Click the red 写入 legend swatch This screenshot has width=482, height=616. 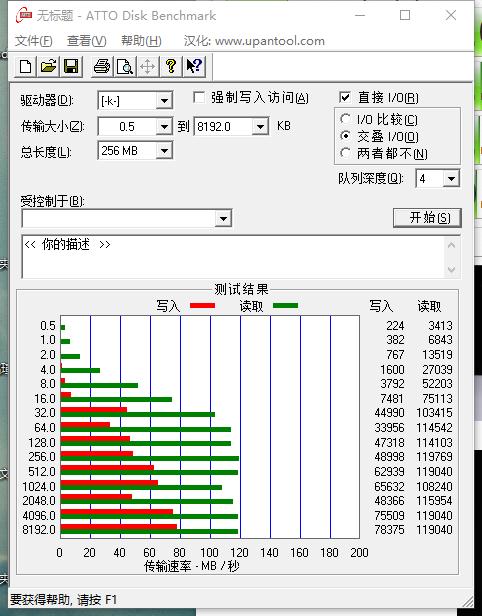click(202, 306)
